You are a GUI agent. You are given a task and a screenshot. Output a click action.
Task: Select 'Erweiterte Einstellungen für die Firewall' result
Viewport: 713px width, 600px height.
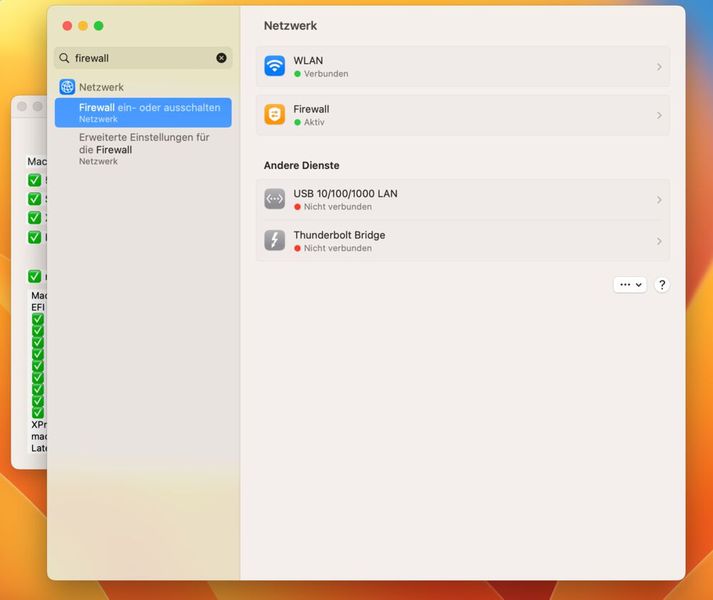[x=143, y=149]
